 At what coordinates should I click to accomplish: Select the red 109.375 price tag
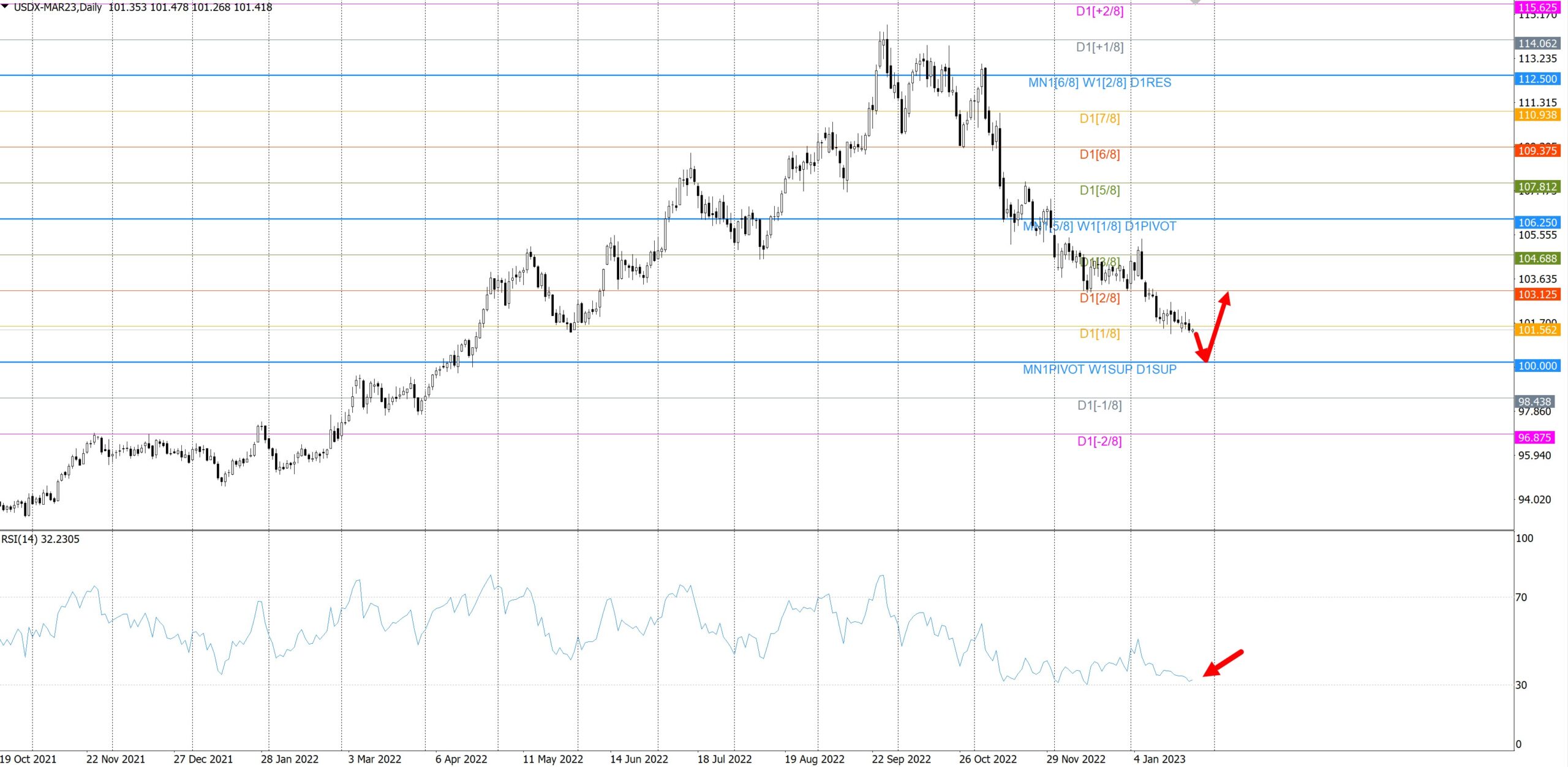tap(1537, 151)
